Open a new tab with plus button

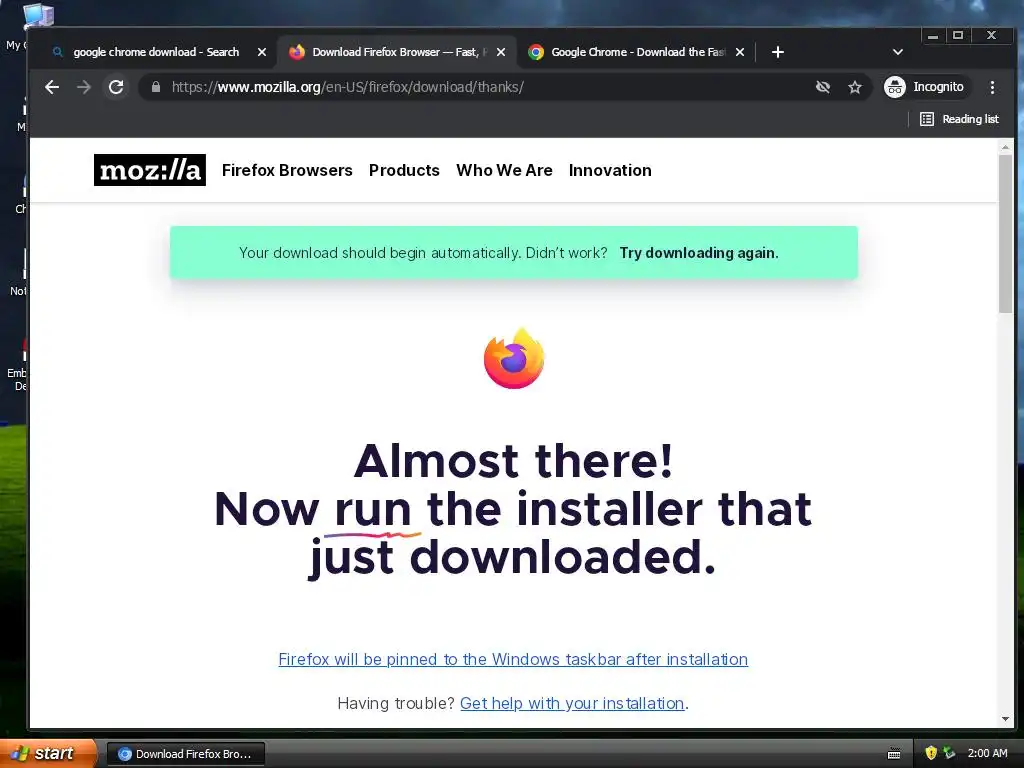[x=777, y=52]
